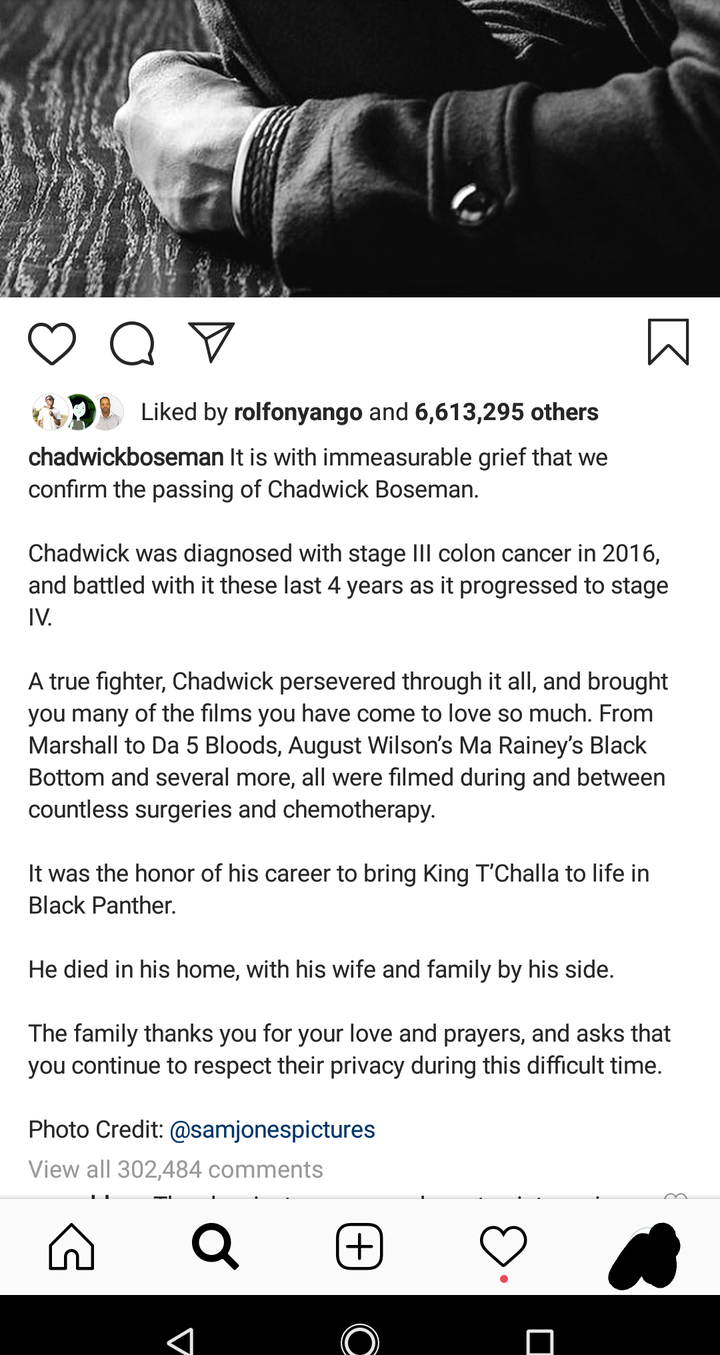Screen dimensions: 720x1355
Task: Open the Activity heart tab
Action: point(503,1247)
